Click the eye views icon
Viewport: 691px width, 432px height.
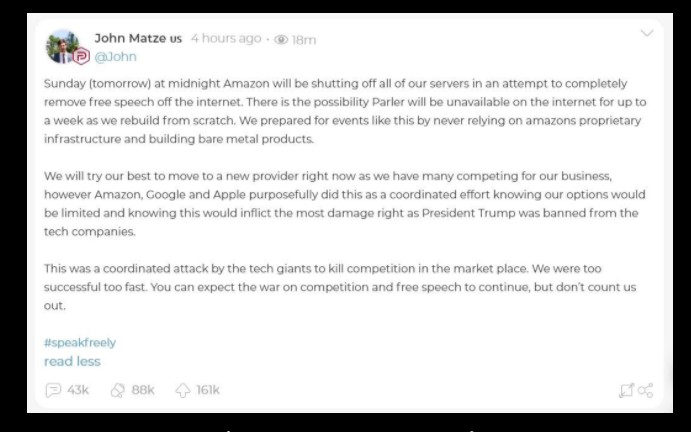pos(281,40)
